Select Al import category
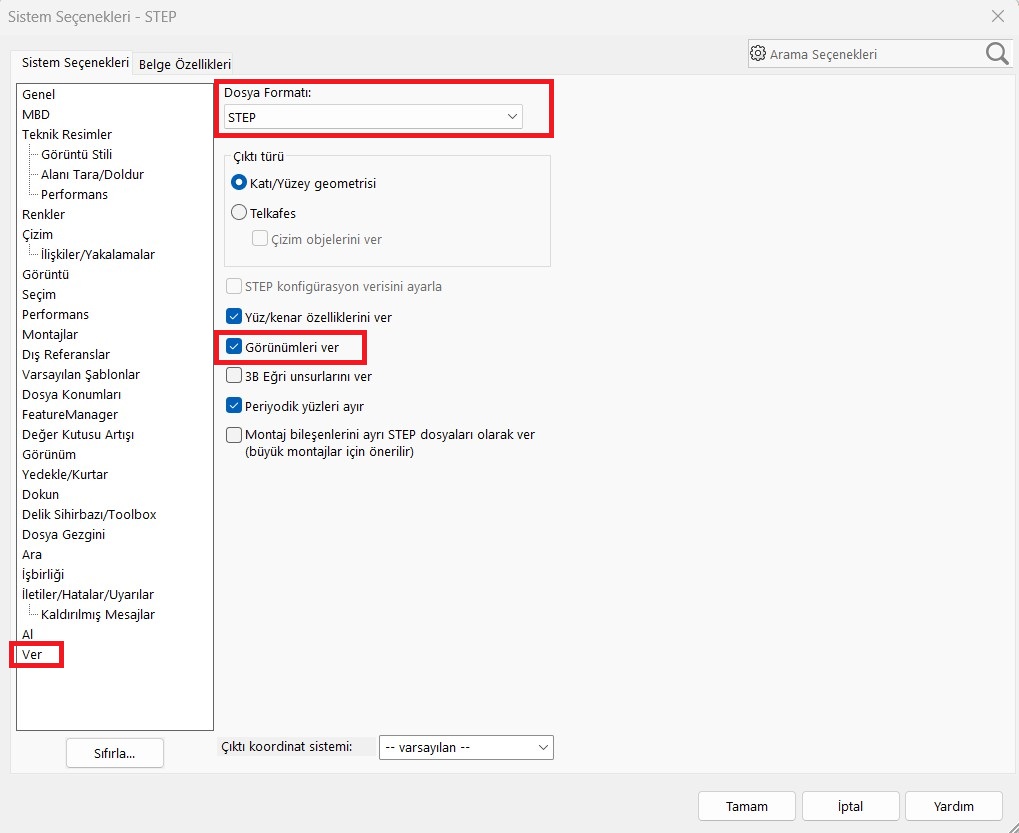 point(27,634)
